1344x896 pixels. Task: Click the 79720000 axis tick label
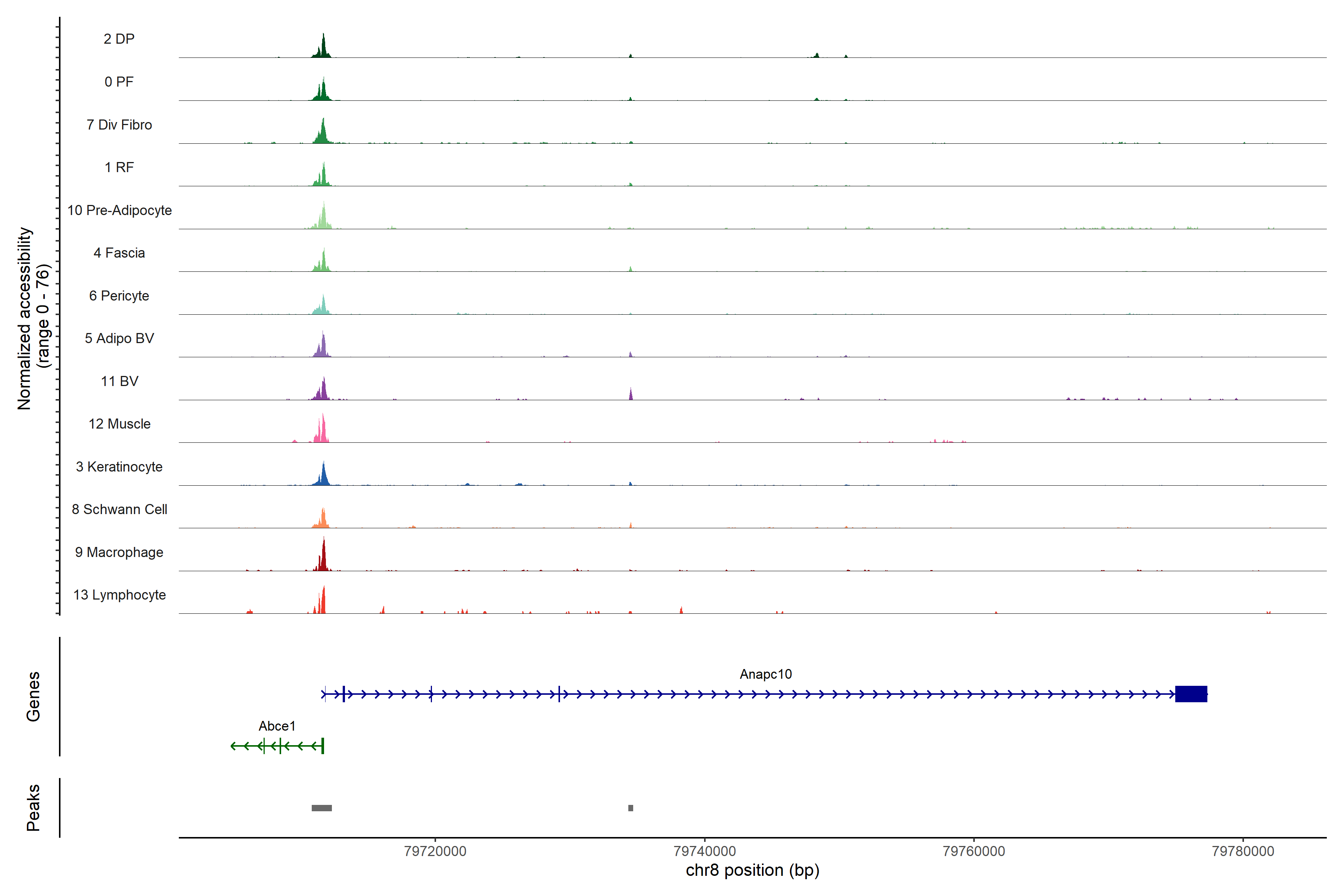click(435, 851)
